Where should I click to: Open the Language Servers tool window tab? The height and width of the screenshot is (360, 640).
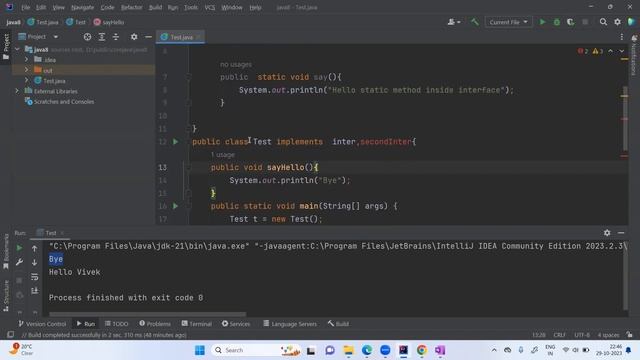[x=290, y=324]
